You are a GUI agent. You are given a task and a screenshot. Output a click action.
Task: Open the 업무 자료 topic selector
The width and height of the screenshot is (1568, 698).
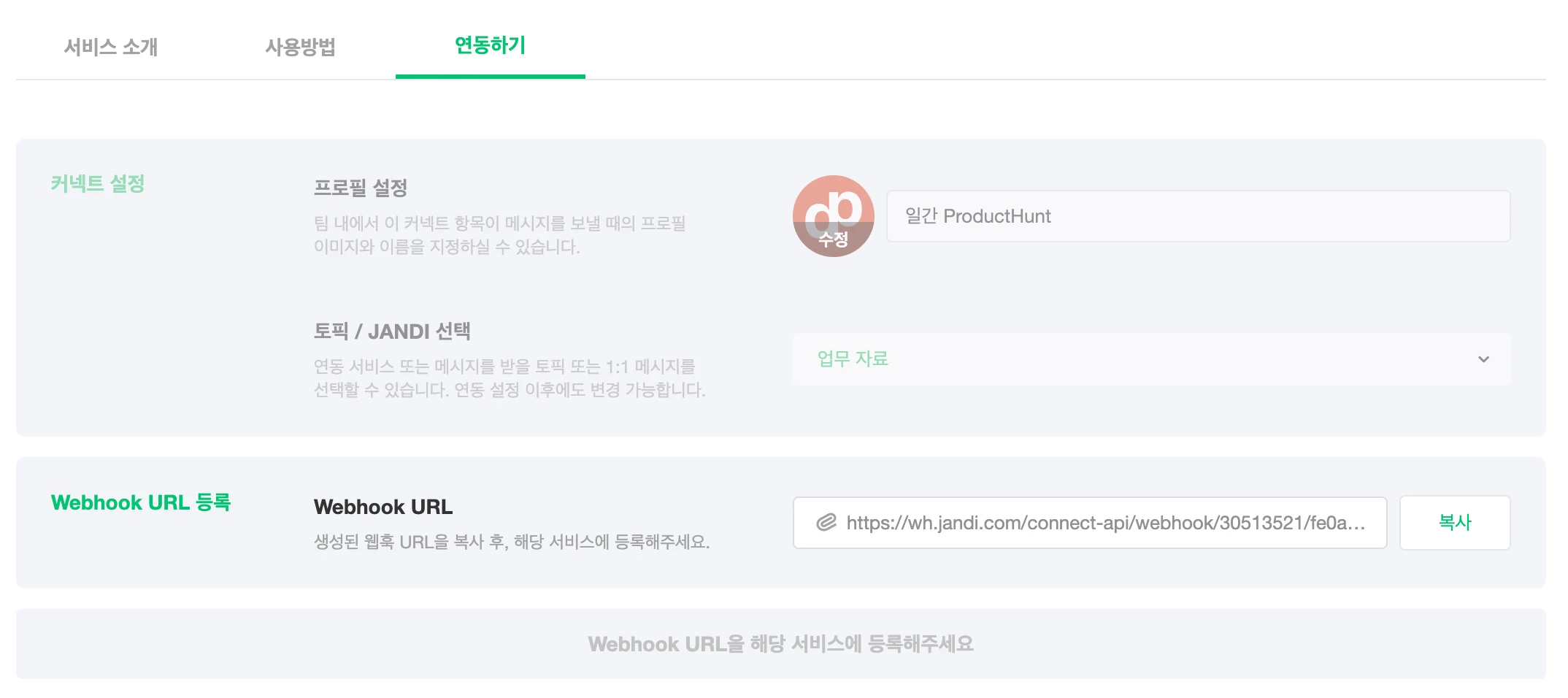pos(1151,359)
